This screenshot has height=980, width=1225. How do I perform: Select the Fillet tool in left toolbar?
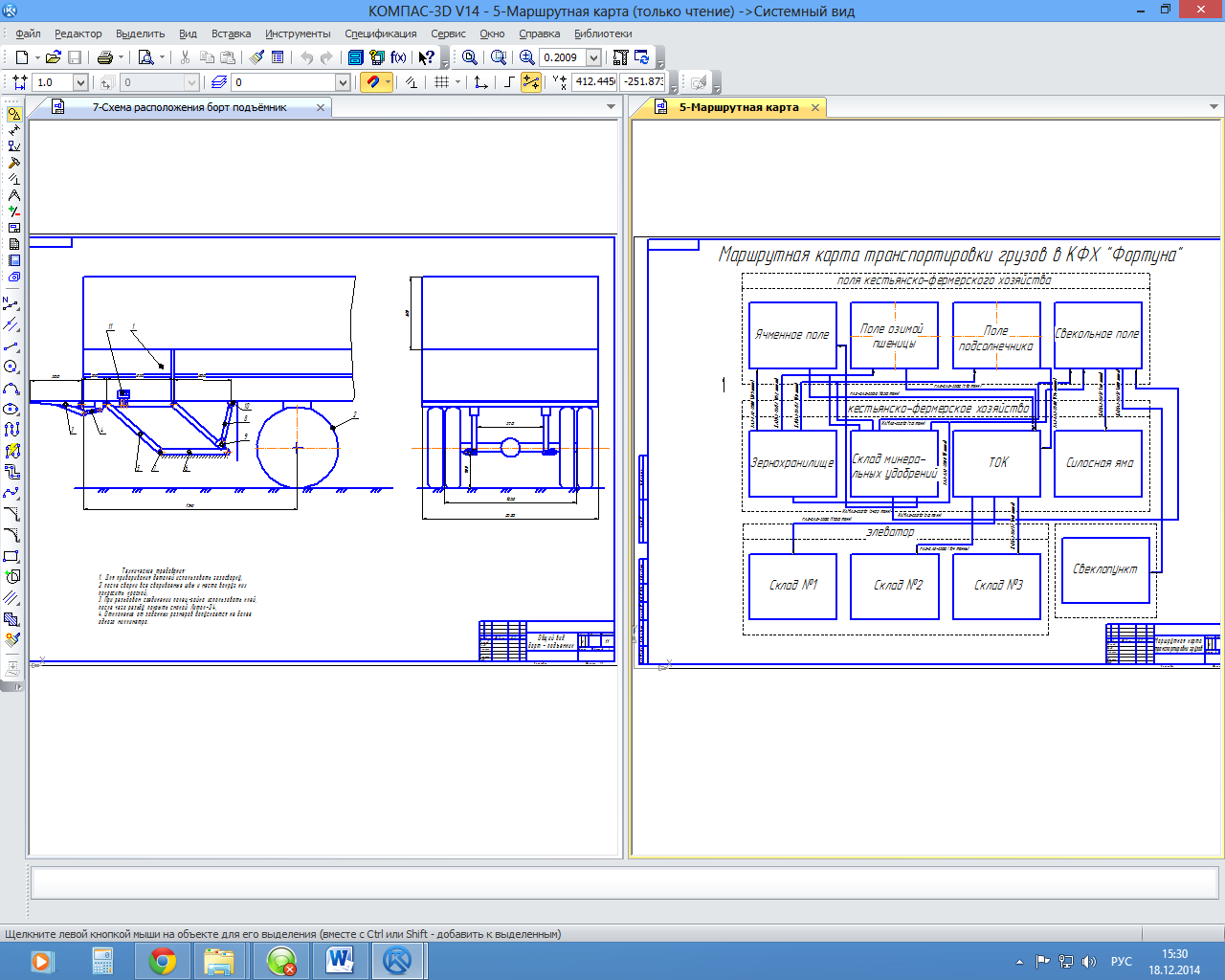11,535
